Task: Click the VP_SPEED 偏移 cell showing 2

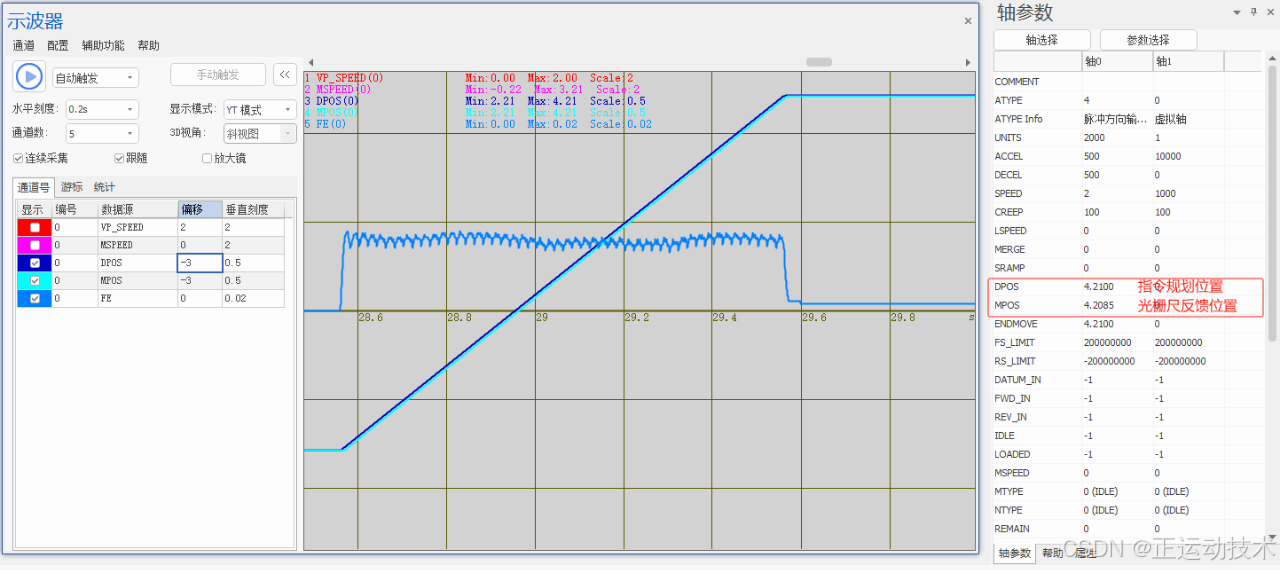Action: pos(200,227)
